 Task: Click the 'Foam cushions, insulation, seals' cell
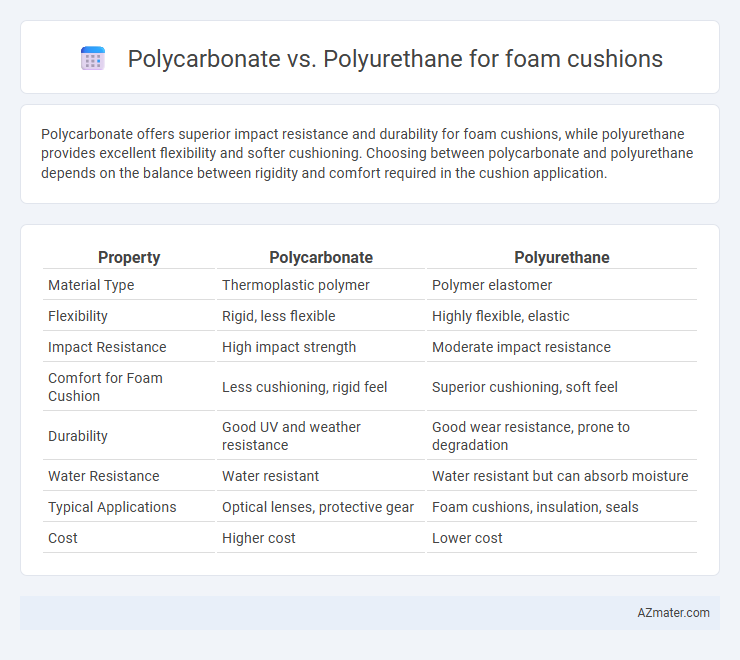(x=535, y=507)
